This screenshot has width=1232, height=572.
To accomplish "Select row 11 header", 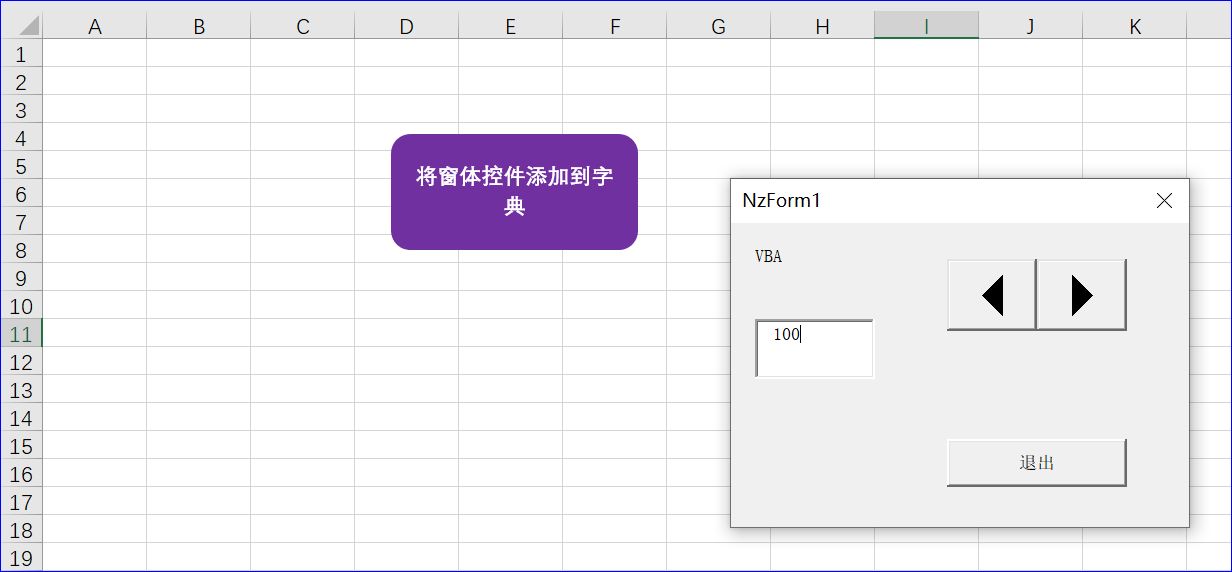I will coord(21,333).
